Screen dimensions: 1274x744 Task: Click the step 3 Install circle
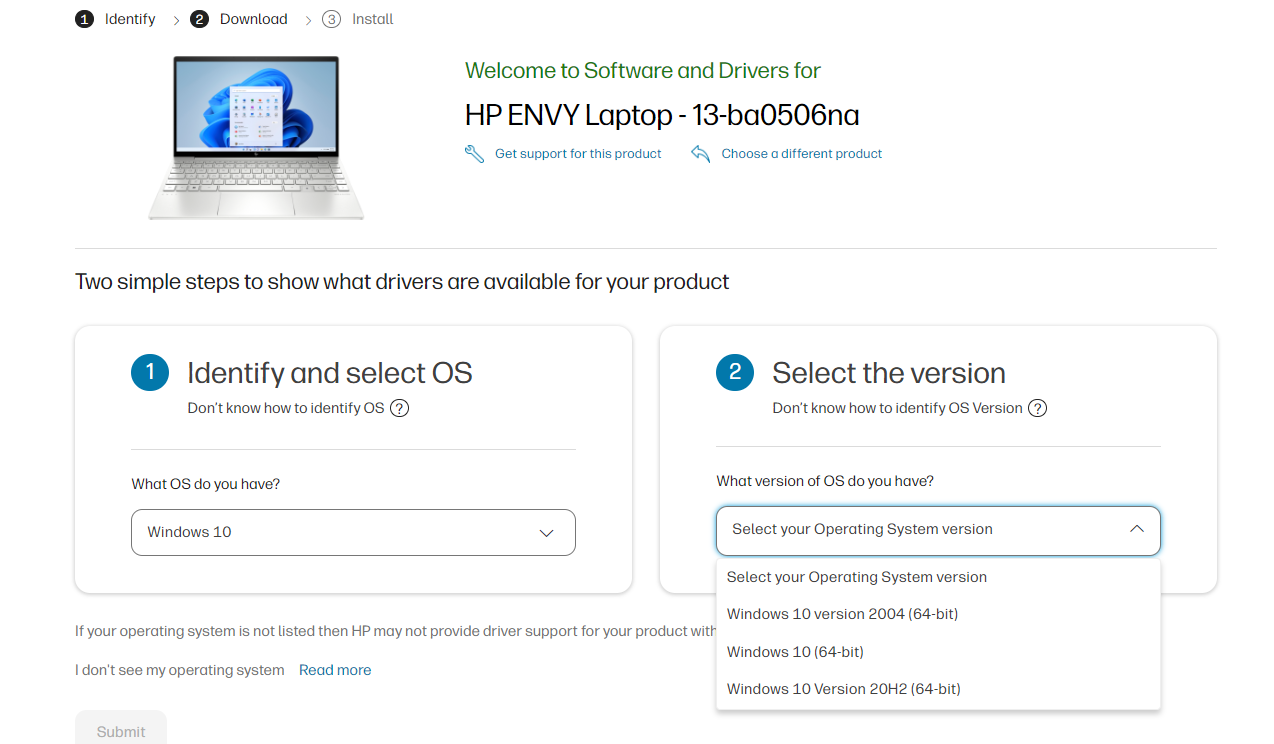click(331, 19)
